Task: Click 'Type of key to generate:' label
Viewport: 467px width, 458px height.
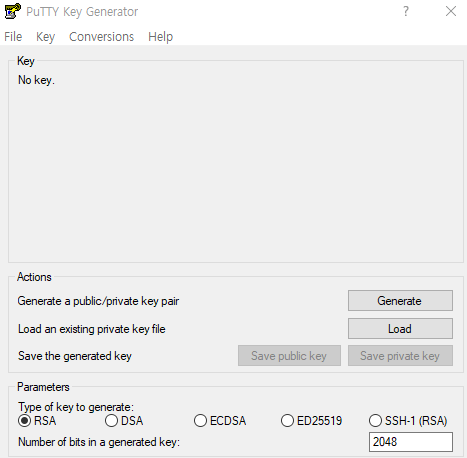Action: point(76,407)
